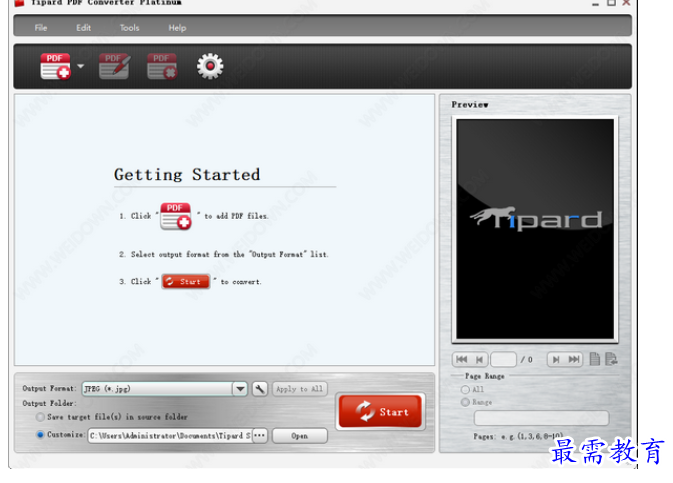Click the Remove PDF toolbar icon
This screenshot has height=483, width=673.
tap(162, 66)
